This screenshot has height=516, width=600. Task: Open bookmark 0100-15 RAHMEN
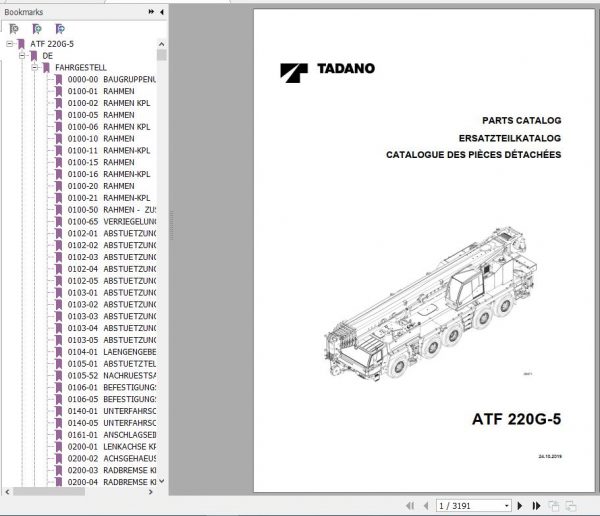pos(101,163)
